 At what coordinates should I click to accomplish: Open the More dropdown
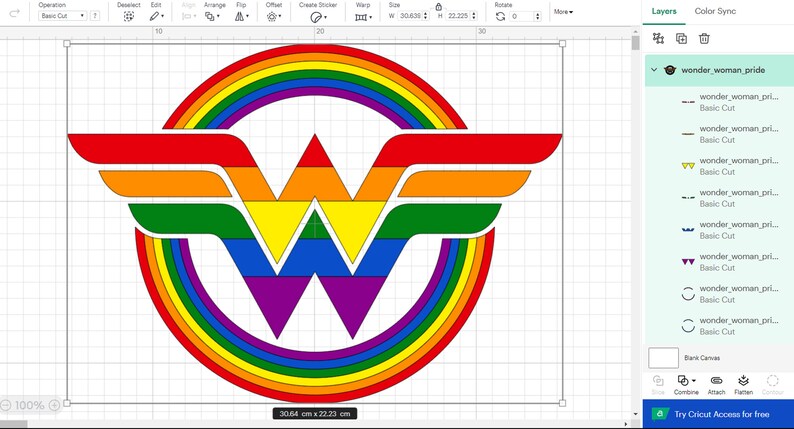(563, 12)
